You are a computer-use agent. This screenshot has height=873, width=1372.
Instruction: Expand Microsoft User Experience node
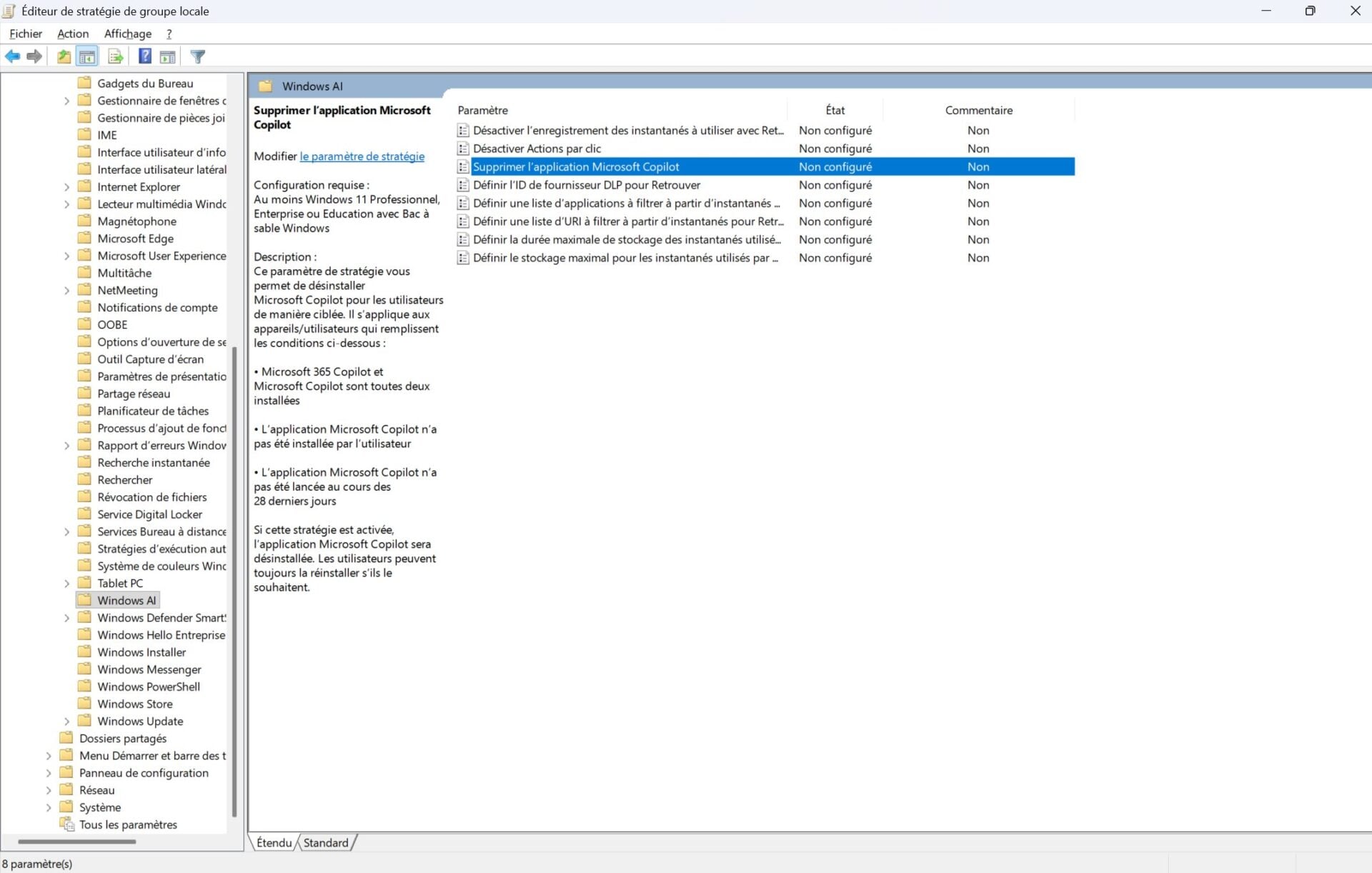[x=66, y=256]
